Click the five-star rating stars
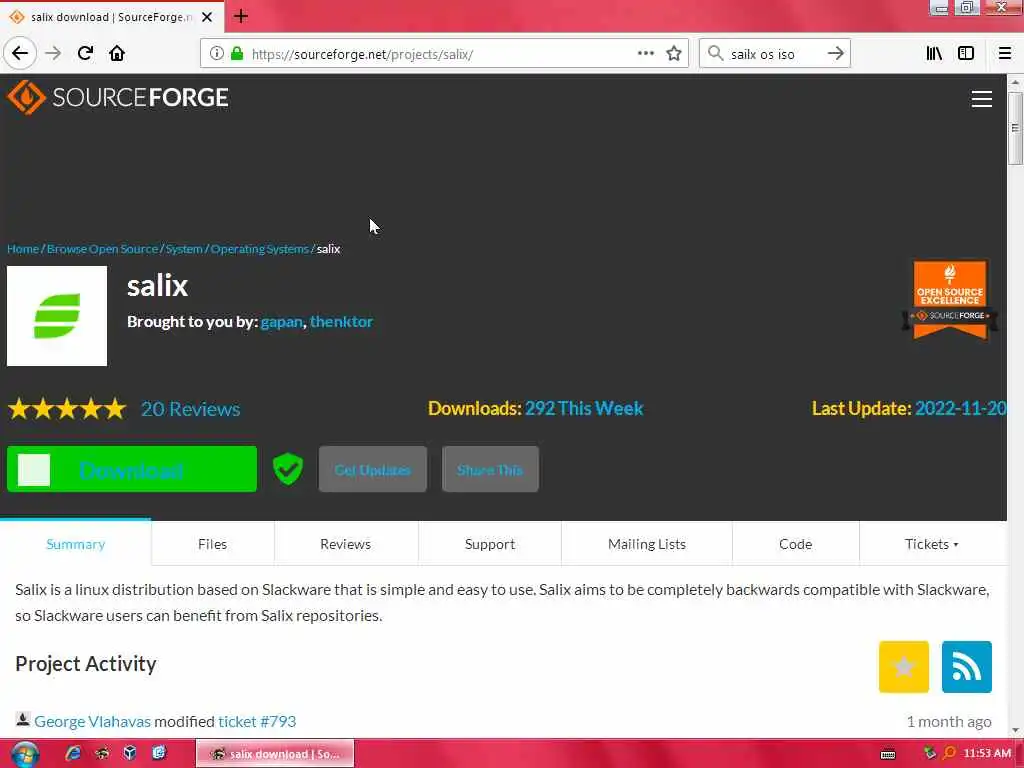This screenshot has width=1024, height=768. tap(67, 409)
